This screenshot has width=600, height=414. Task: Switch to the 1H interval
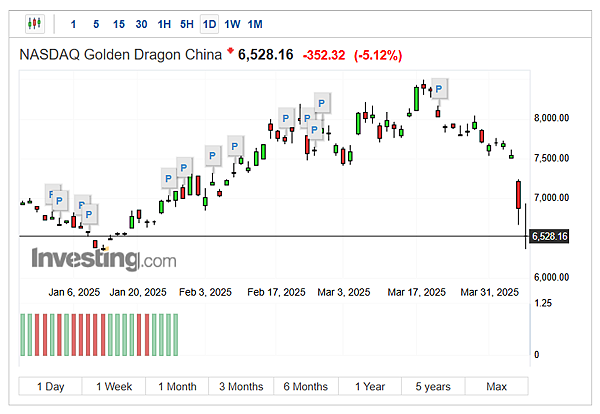point(164,24)
